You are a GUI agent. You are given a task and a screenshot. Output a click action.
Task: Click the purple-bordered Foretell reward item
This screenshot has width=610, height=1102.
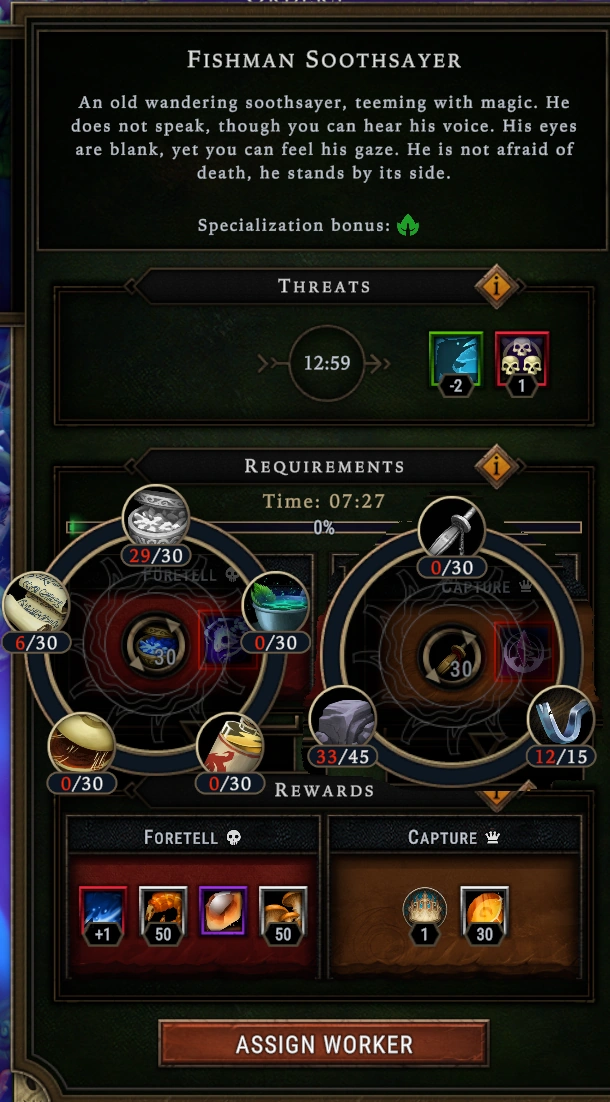point(222,910)
